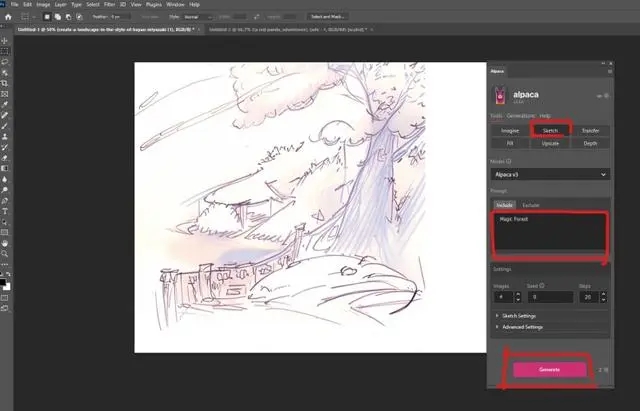Click the Seed input field
Screen dimensions: 640x411
550,297
